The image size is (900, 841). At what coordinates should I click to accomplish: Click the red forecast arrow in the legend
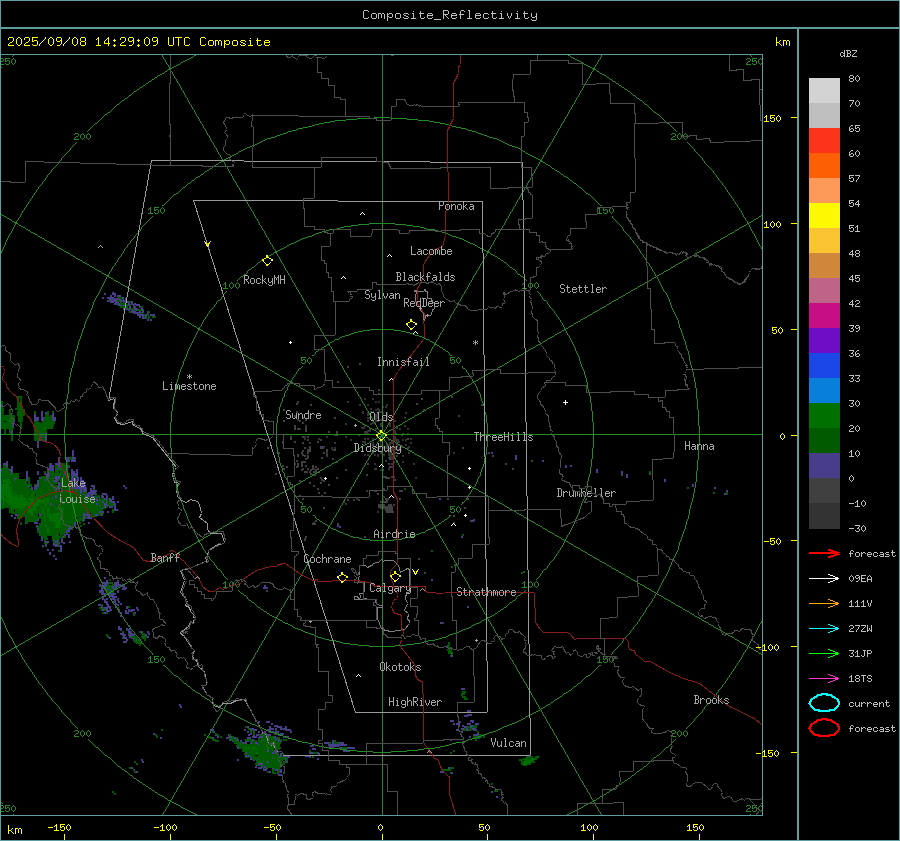[824, 553]
